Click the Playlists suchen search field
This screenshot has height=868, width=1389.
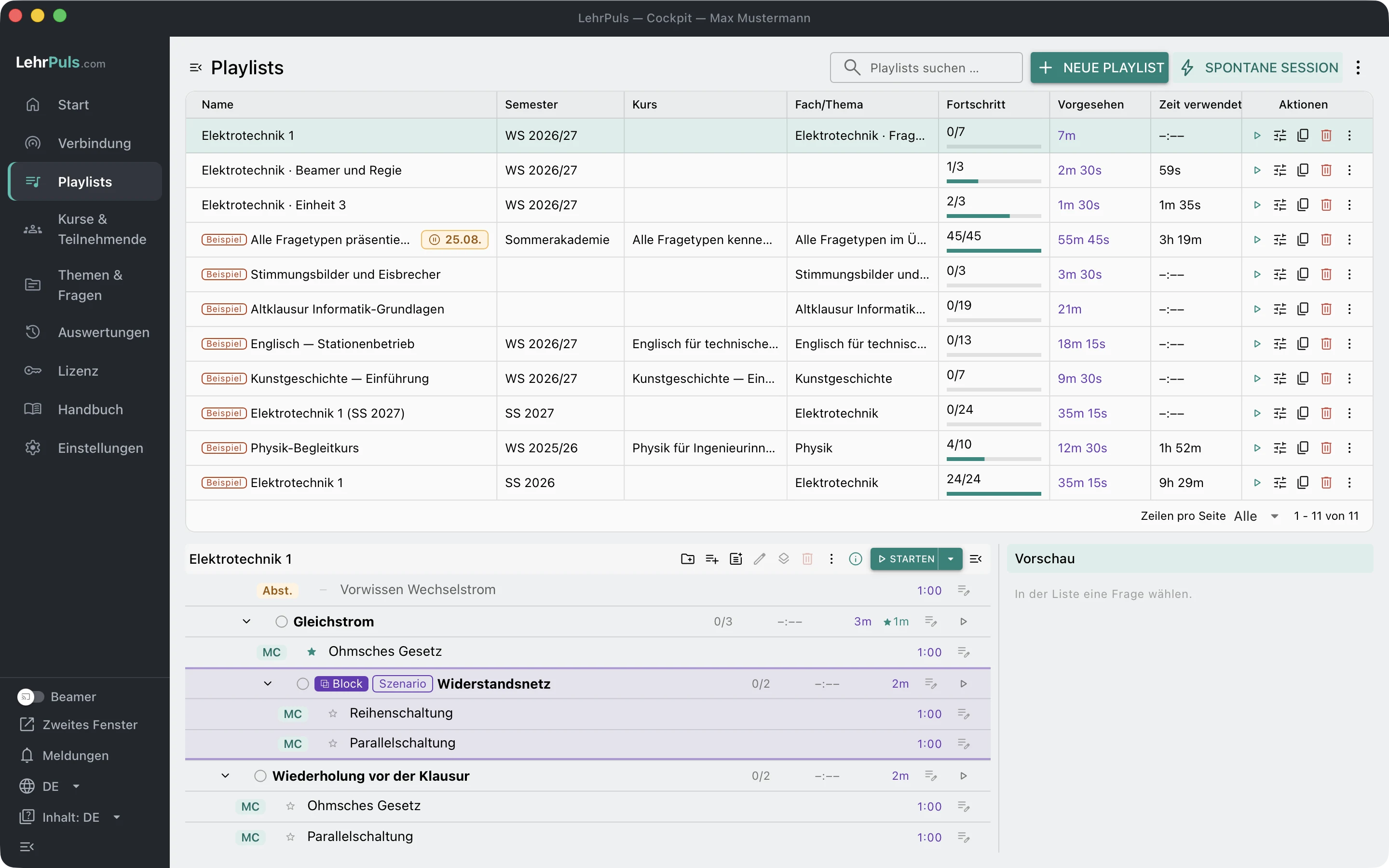tap(926, 68)
